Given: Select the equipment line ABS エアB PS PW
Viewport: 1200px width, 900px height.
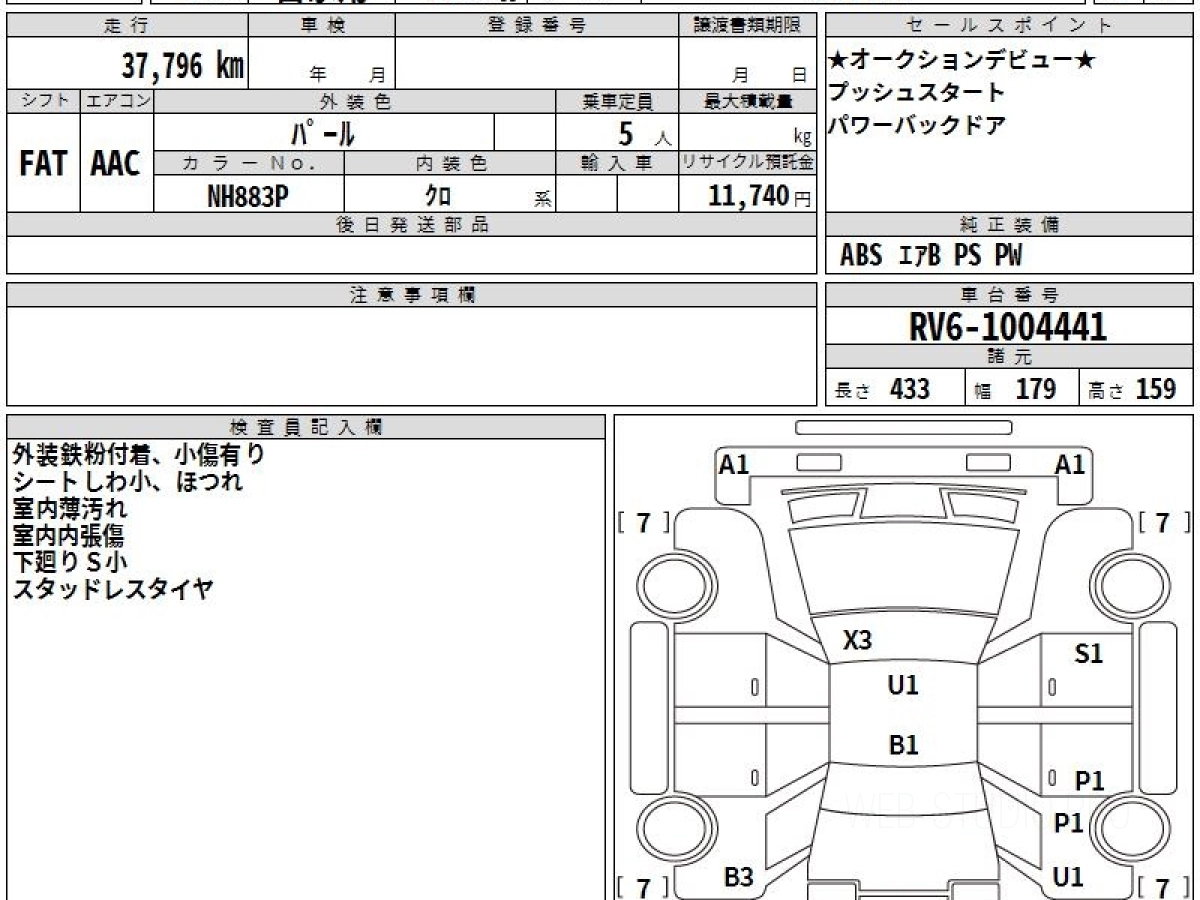Looking at the screenshot, I should point(931,256).
